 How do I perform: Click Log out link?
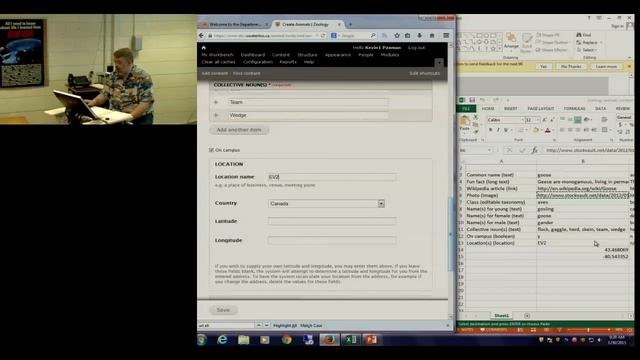click(416, 48)
